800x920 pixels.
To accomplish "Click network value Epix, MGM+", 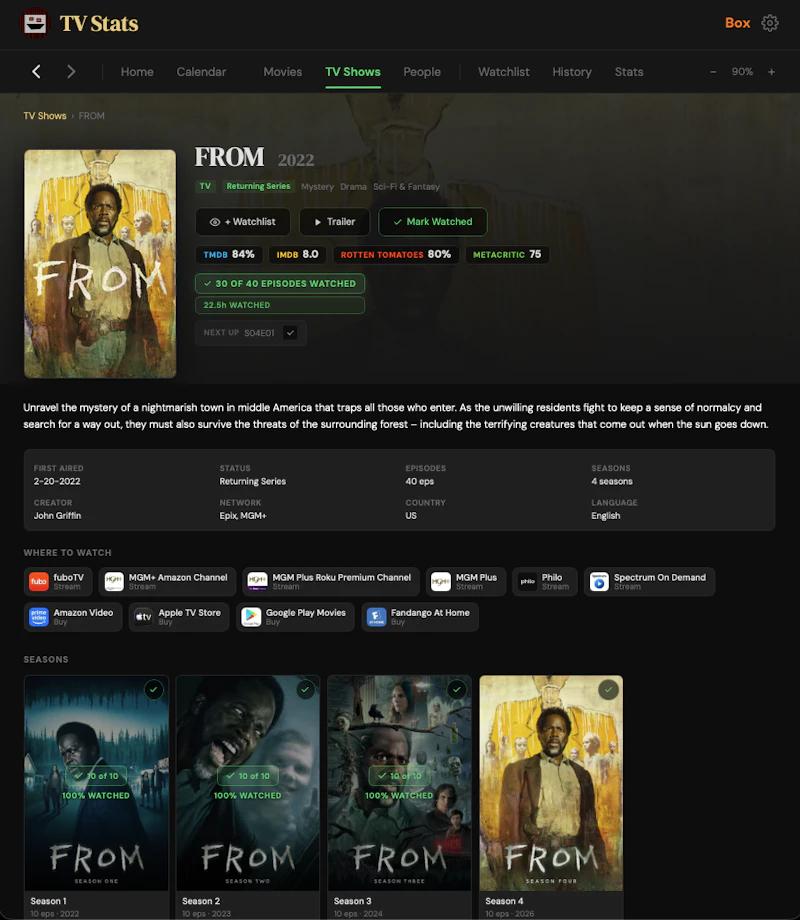I will coord(243,516).
